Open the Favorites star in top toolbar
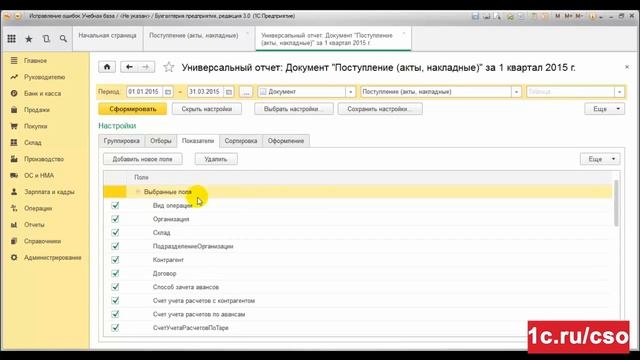 pos(29,39)
